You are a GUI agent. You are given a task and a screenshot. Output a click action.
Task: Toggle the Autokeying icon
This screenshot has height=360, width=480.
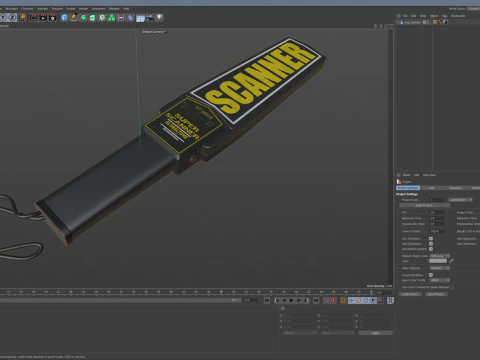point(343,300)
